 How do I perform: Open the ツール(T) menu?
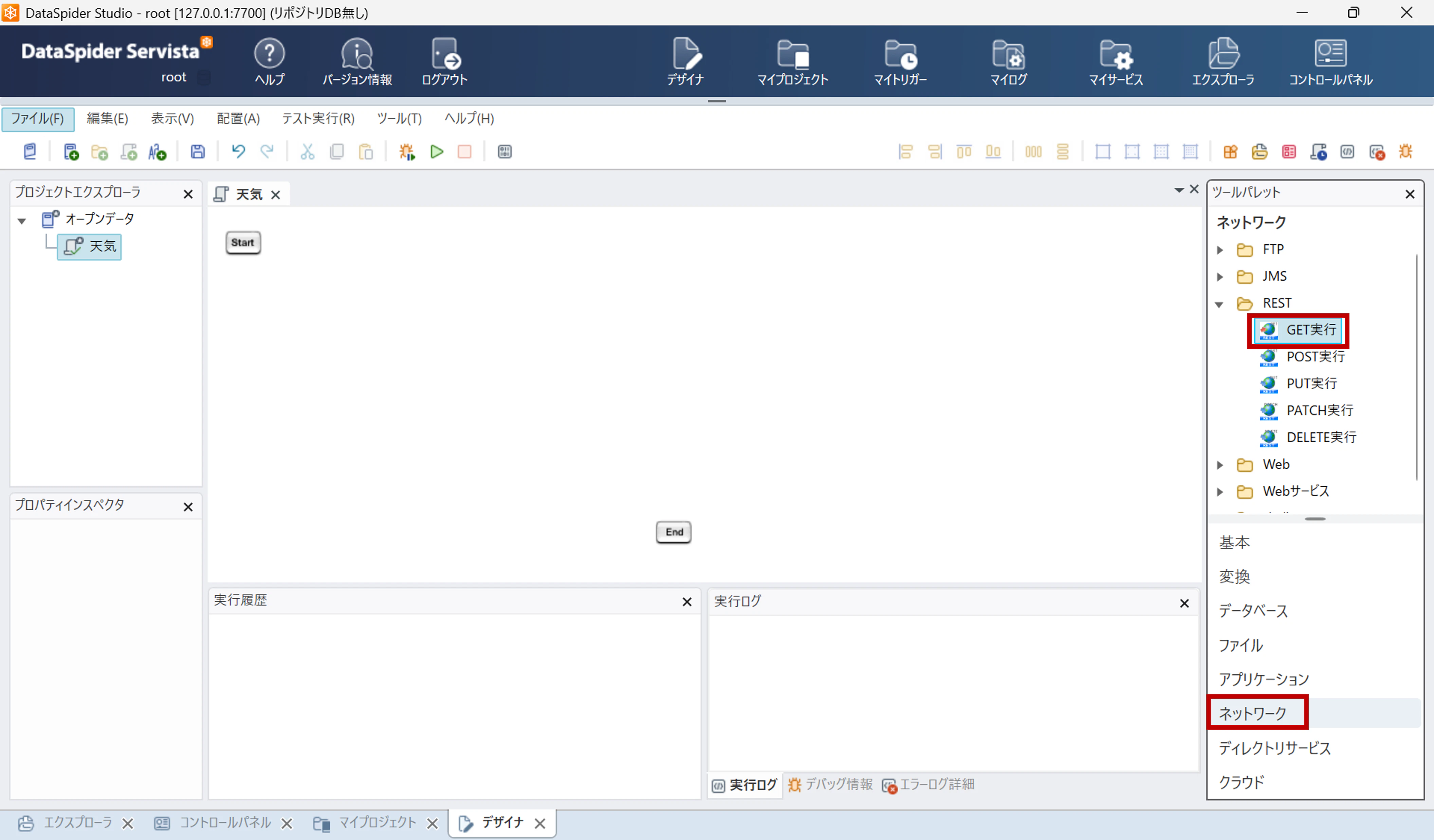pyautogui.click(x=400, y=118)
